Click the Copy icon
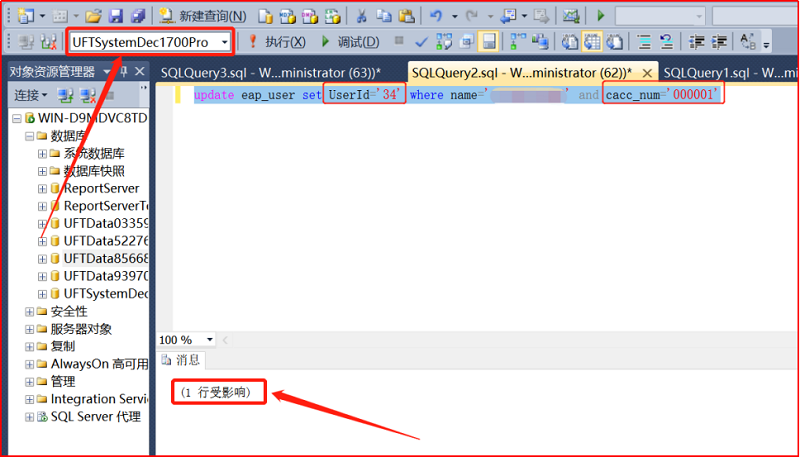This screenshot has width=800, height=457. coord(384,16)
